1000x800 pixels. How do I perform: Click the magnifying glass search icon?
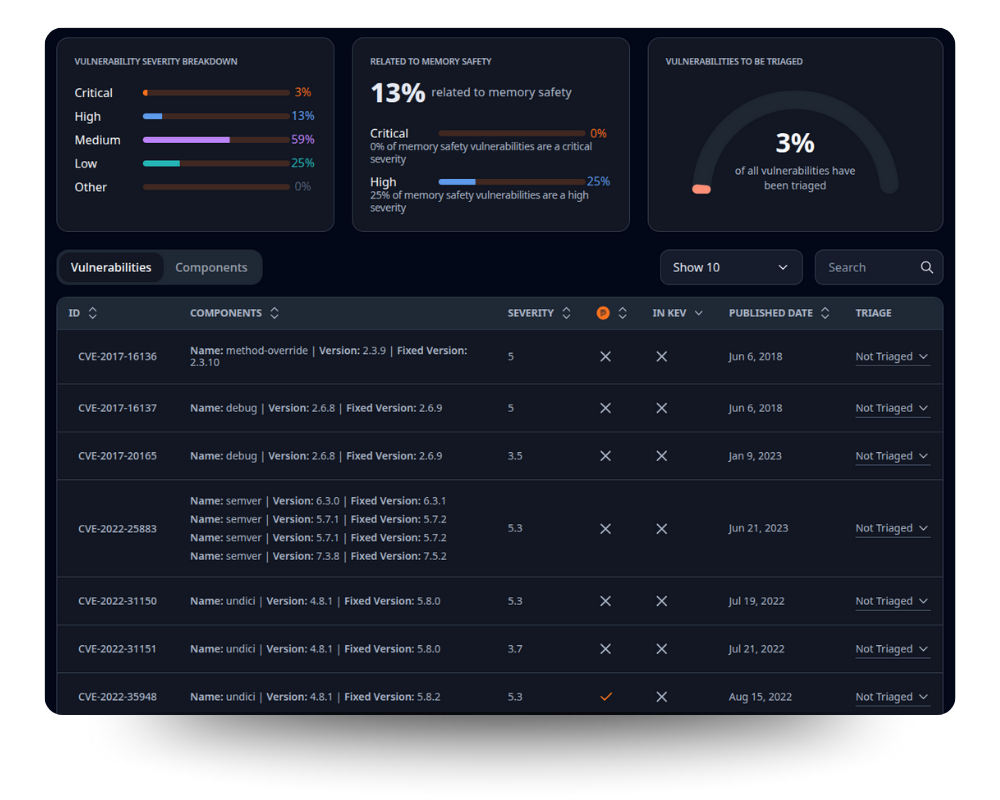tap(926, 267)
